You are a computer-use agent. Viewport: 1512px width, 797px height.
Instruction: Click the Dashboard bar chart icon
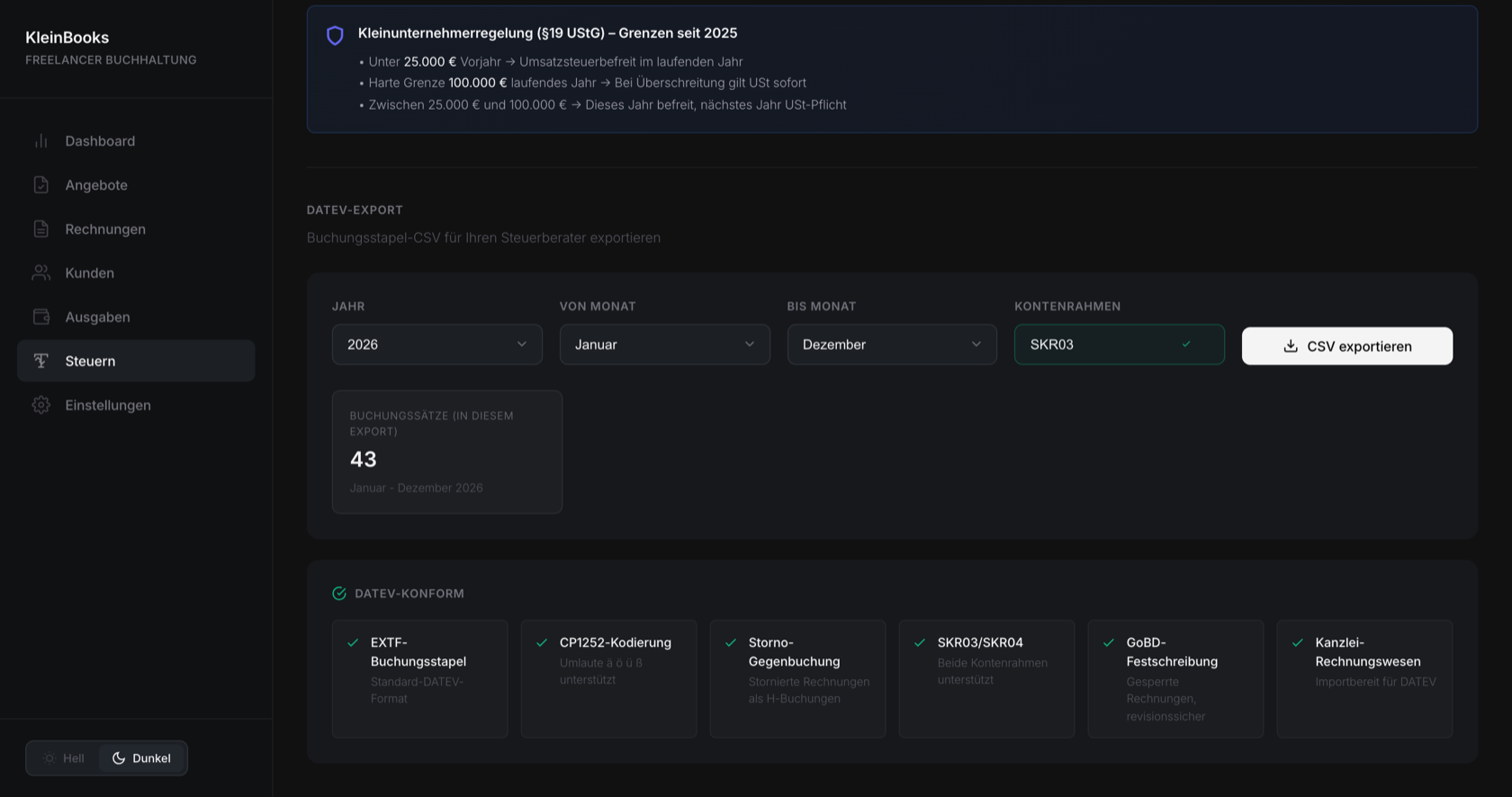(40, 141)
